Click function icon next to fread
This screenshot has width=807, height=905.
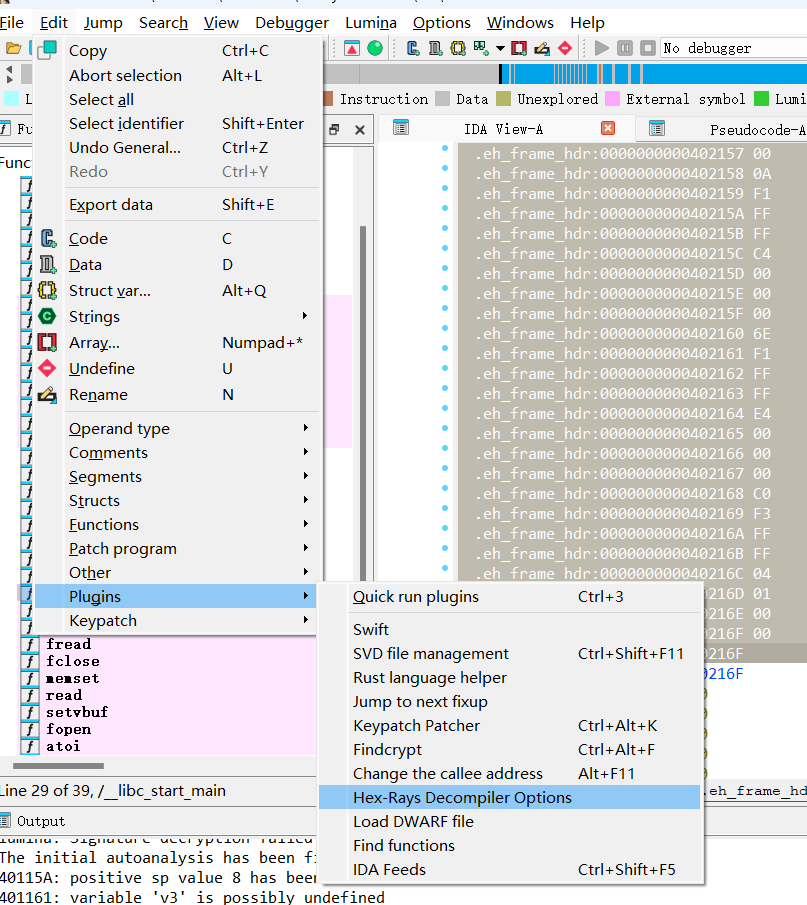[x=29, y=644]
